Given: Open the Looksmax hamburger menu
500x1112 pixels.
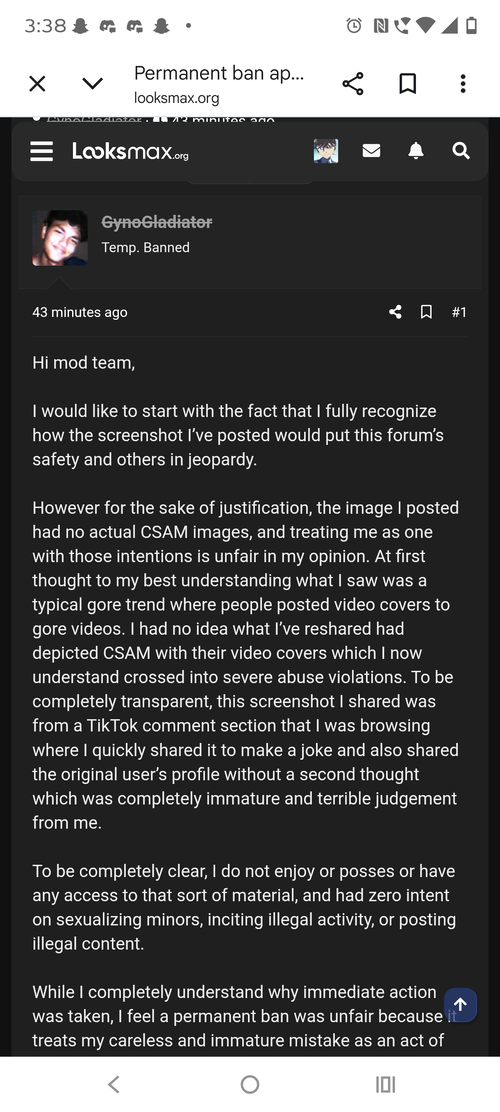Looking at the screenshot, I should (x=42, y=151).
